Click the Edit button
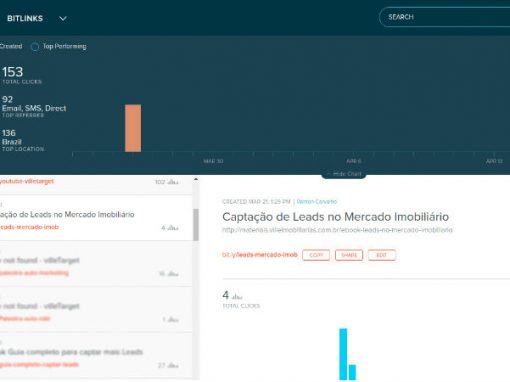The width and height of the screenshot is (510, 382). pyautogui.click(x=382, y=255)
